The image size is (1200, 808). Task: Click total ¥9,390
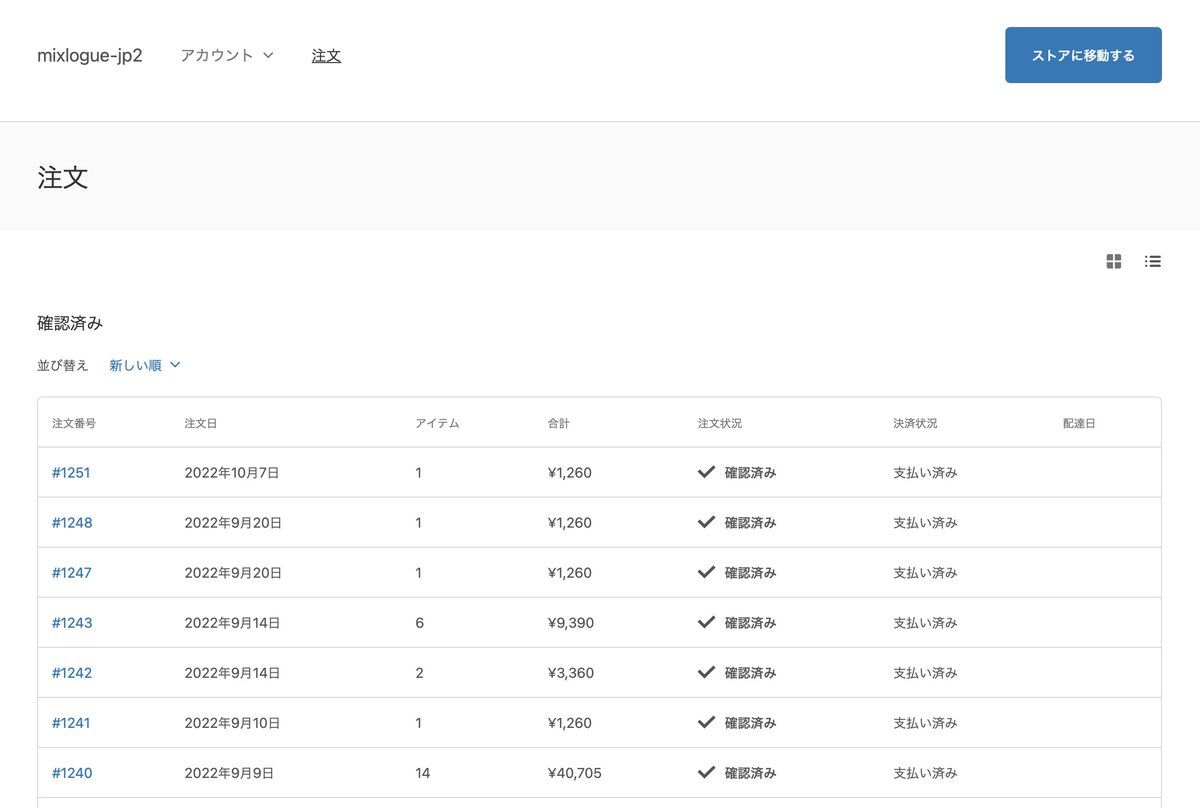[x=571, y=622]
